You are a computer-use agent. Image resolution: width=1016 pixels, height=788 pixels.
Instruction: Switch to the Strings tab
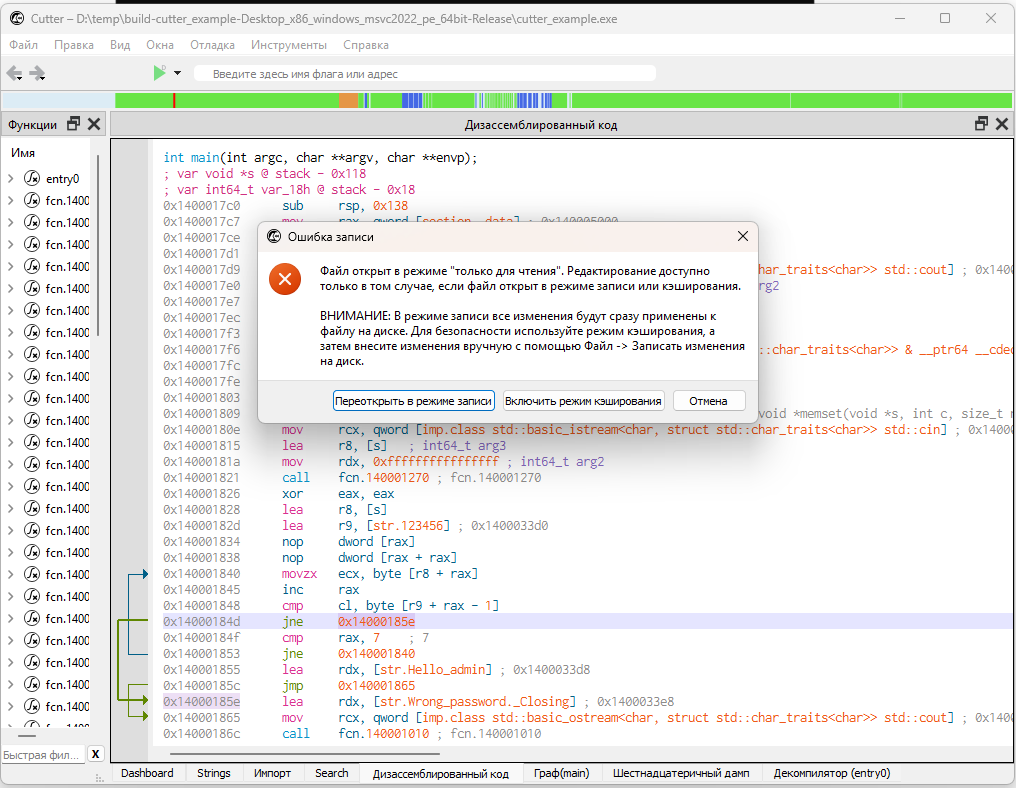tap(214, 773)
